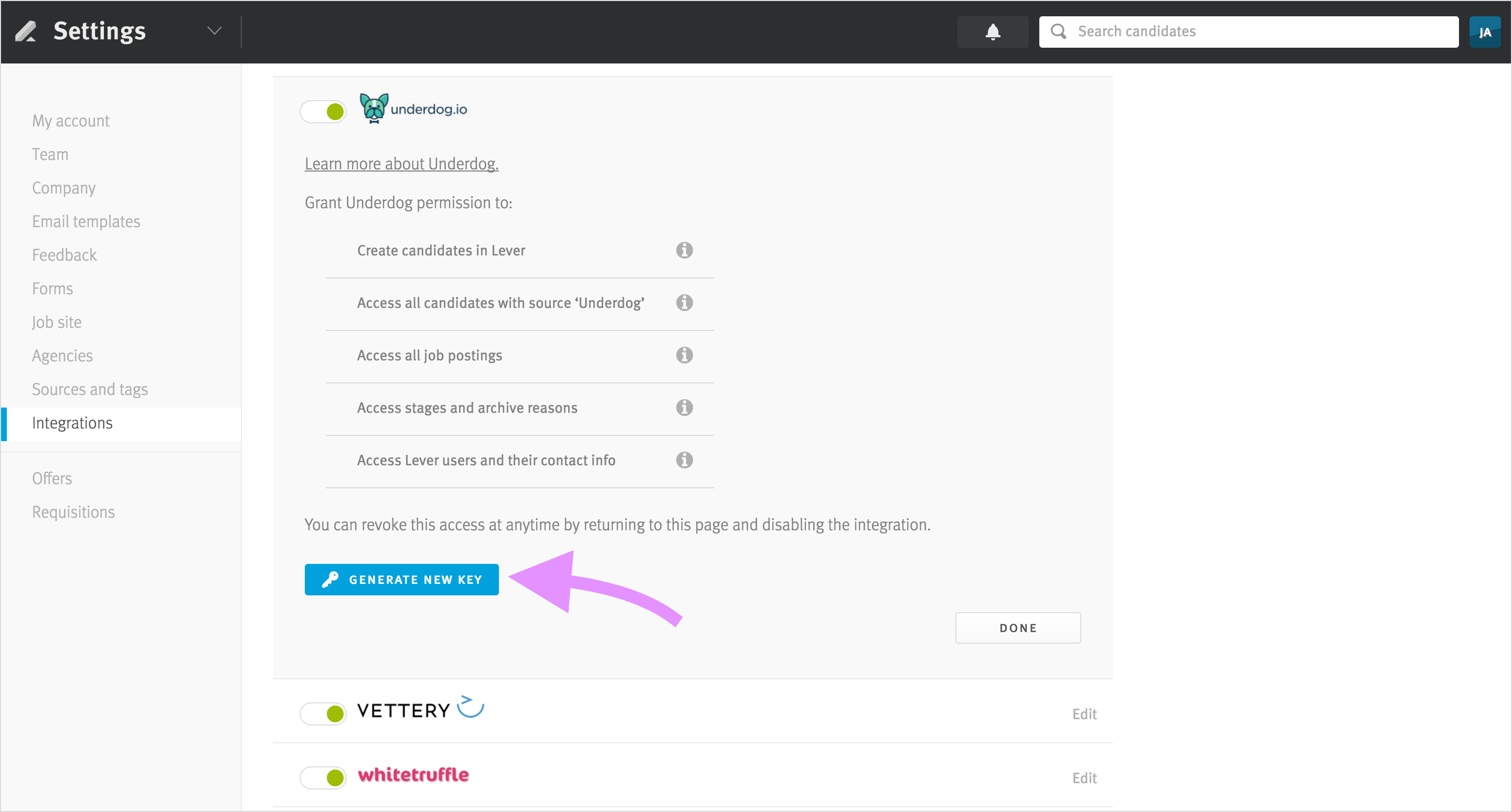
Task: Show info for Access stages and archive reasons
Action: 685,408
